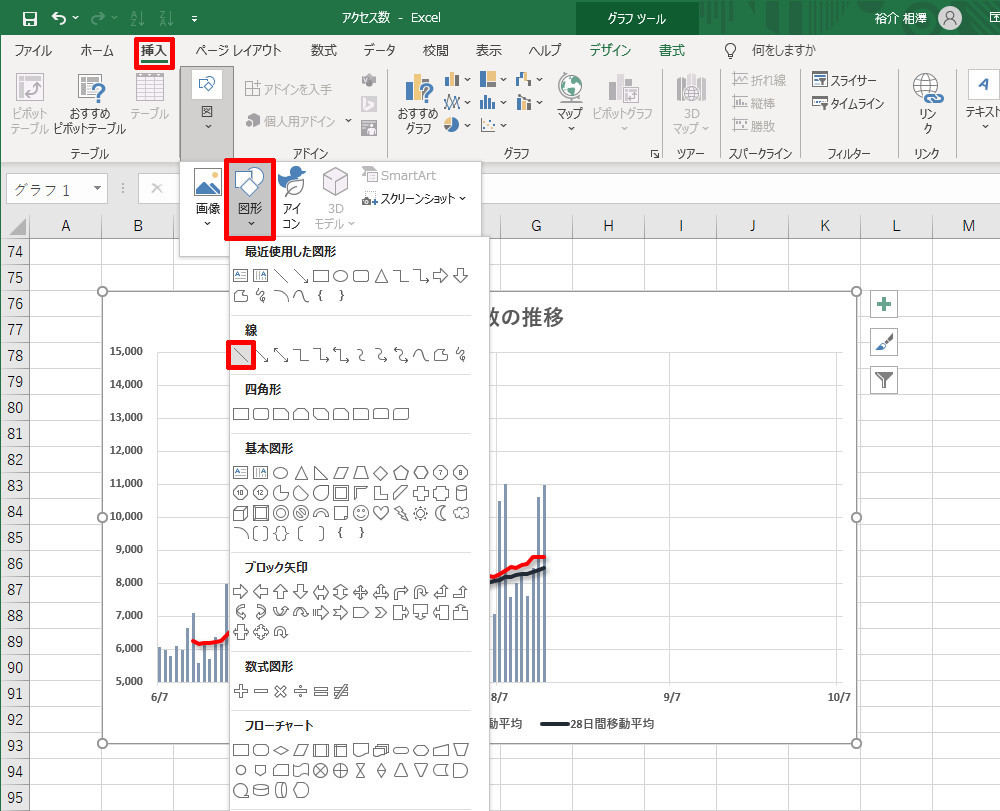Image resolution: width=1000 pixels, height=811 pixels.
Task: Click the 28日間移動平均 legend entry
Action: [597, 724]
